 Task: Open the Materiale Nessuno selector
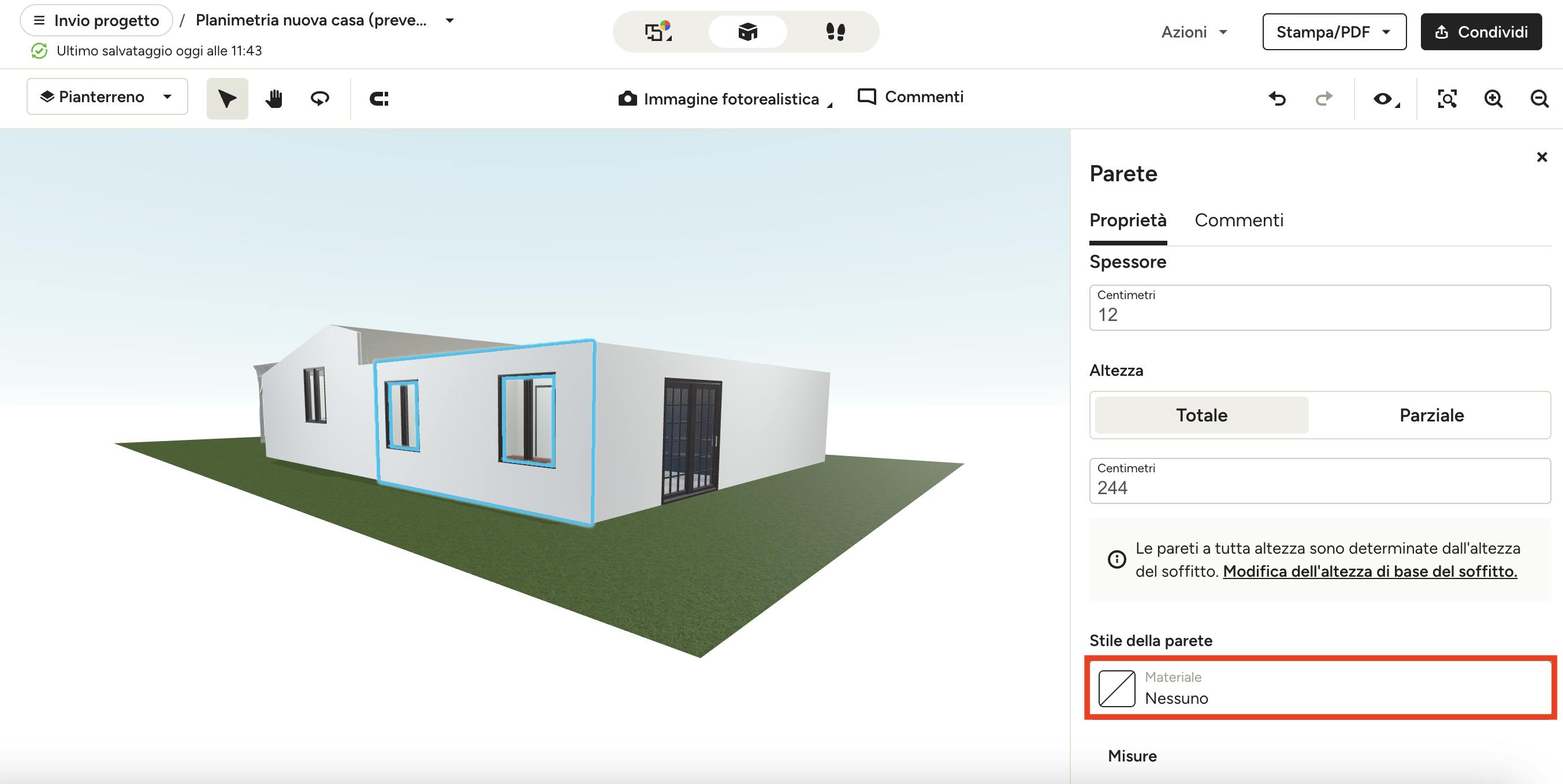1320,688
